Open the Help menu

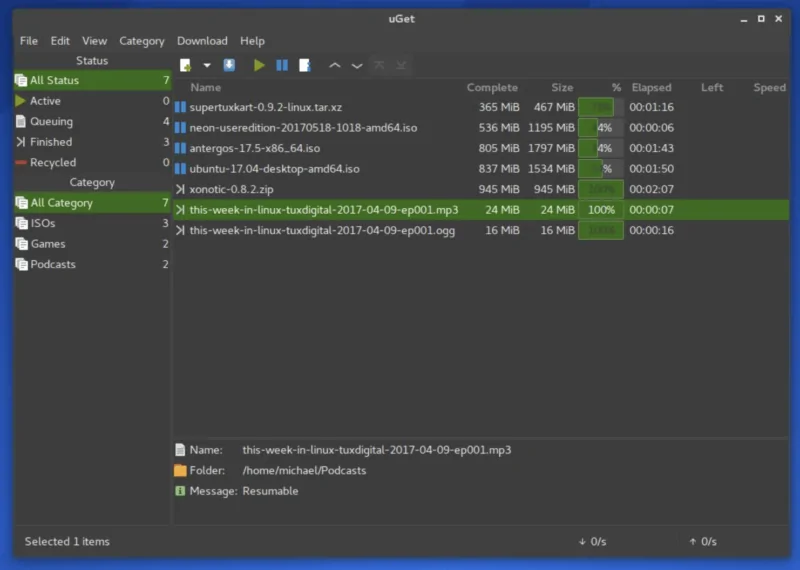pyautogui.click(x=252, y=41)
